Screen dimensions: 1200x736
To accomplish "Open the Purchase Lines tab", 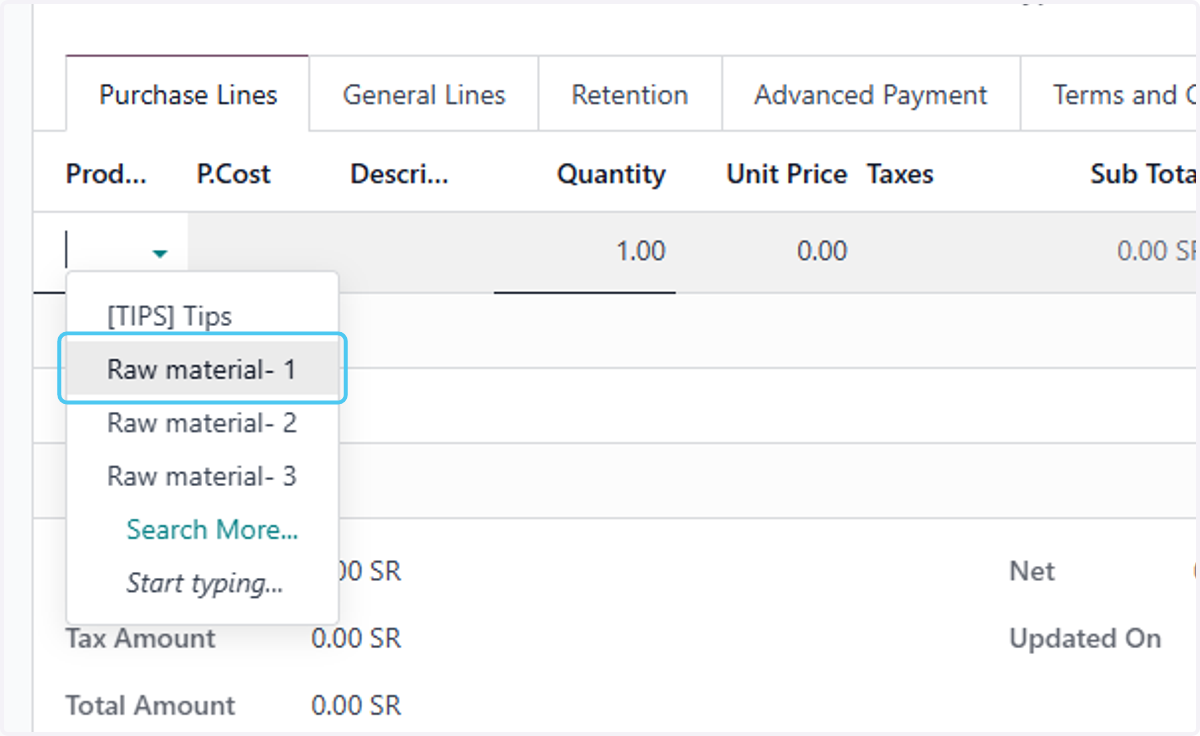I will (x=188, y=95).
